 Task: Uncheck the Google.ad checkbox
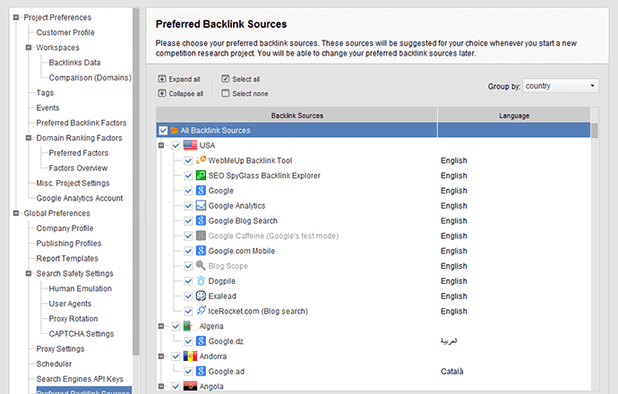point(188,371)
